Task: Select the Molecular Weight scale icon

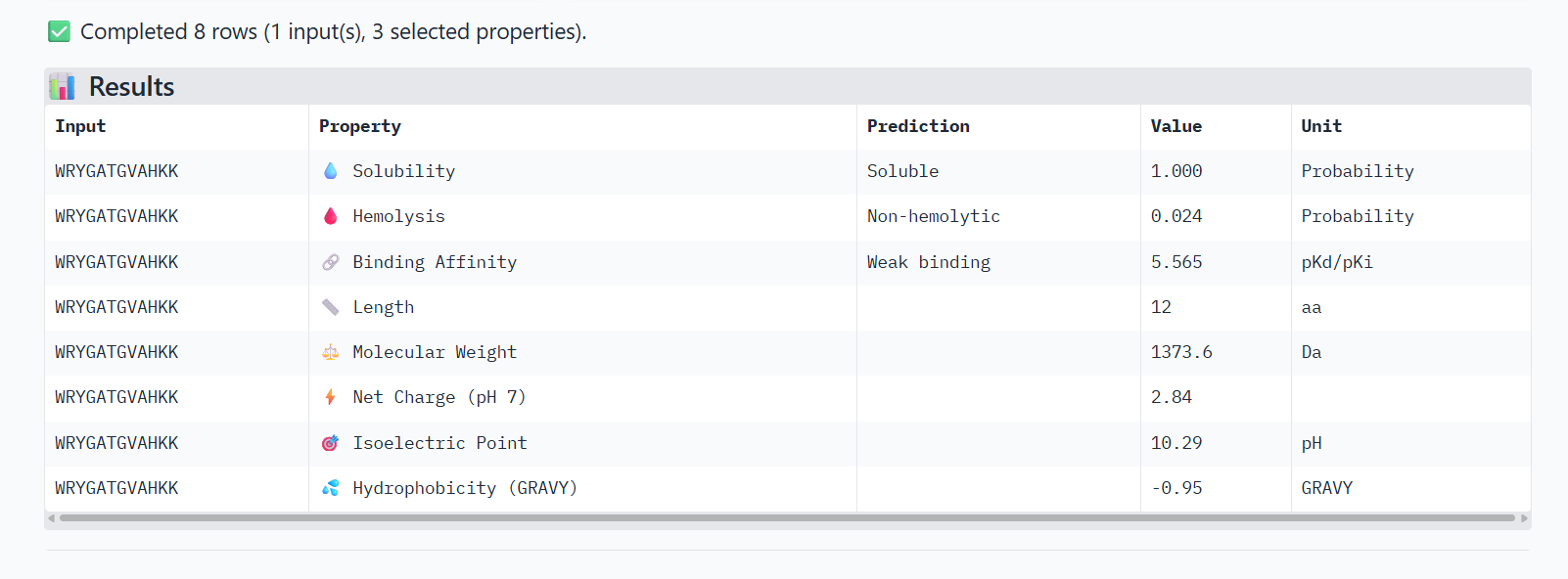Action: (331, 352)
